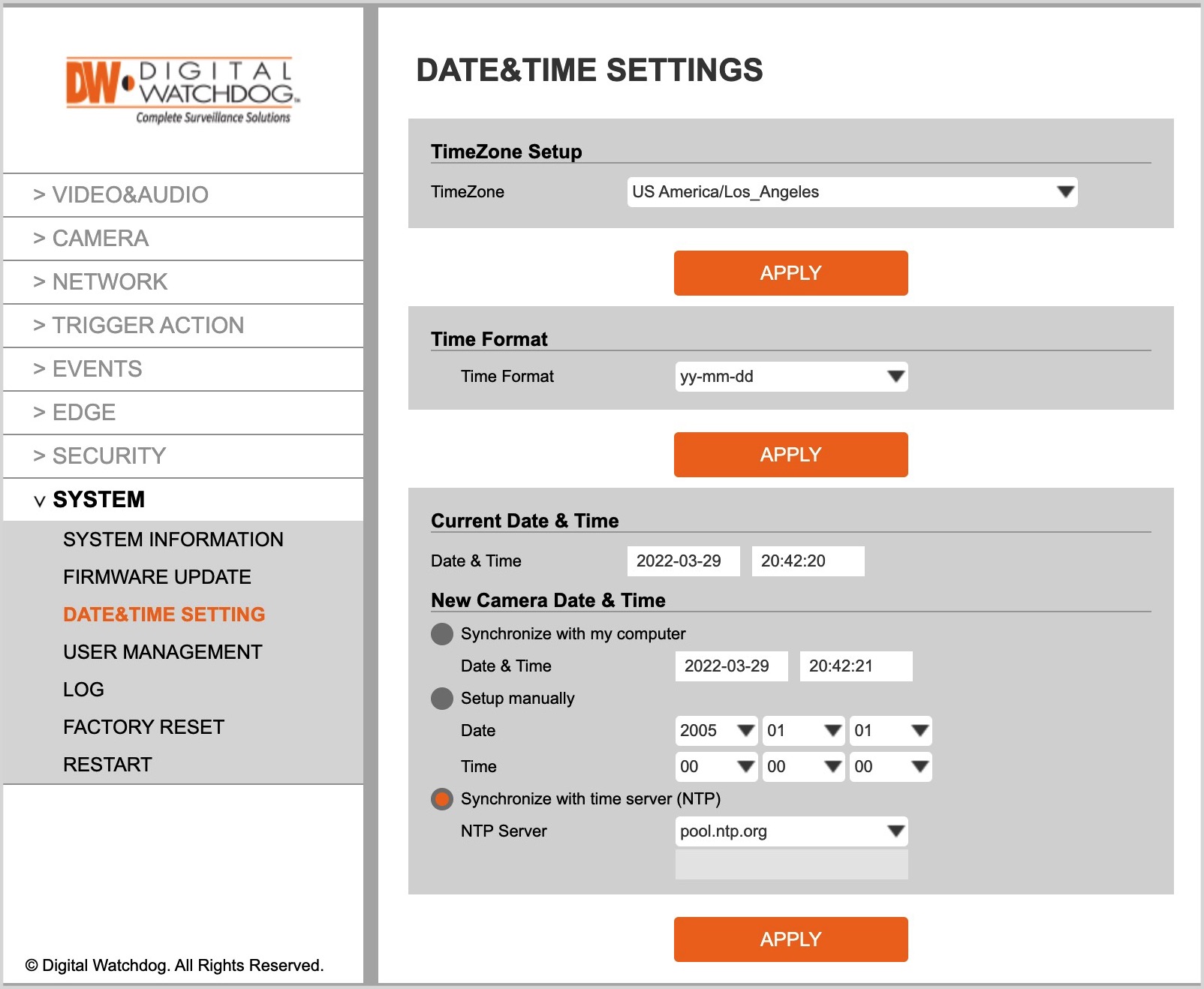Click the New Camera Date & Time heading
1204x989 pixels.
point(548,600)
